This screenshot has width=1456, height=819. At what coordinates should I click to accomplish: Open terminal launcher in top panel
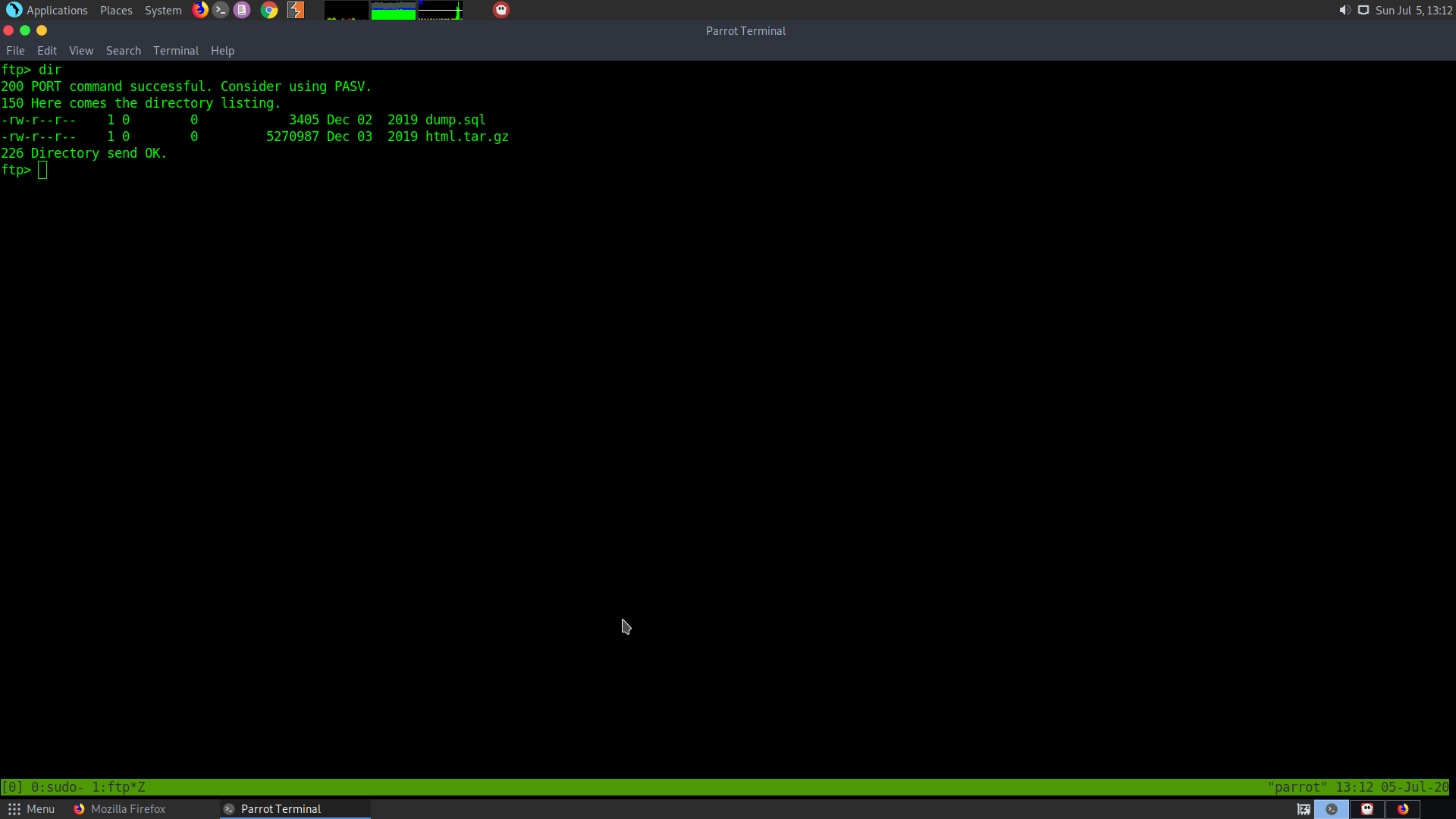221,10
